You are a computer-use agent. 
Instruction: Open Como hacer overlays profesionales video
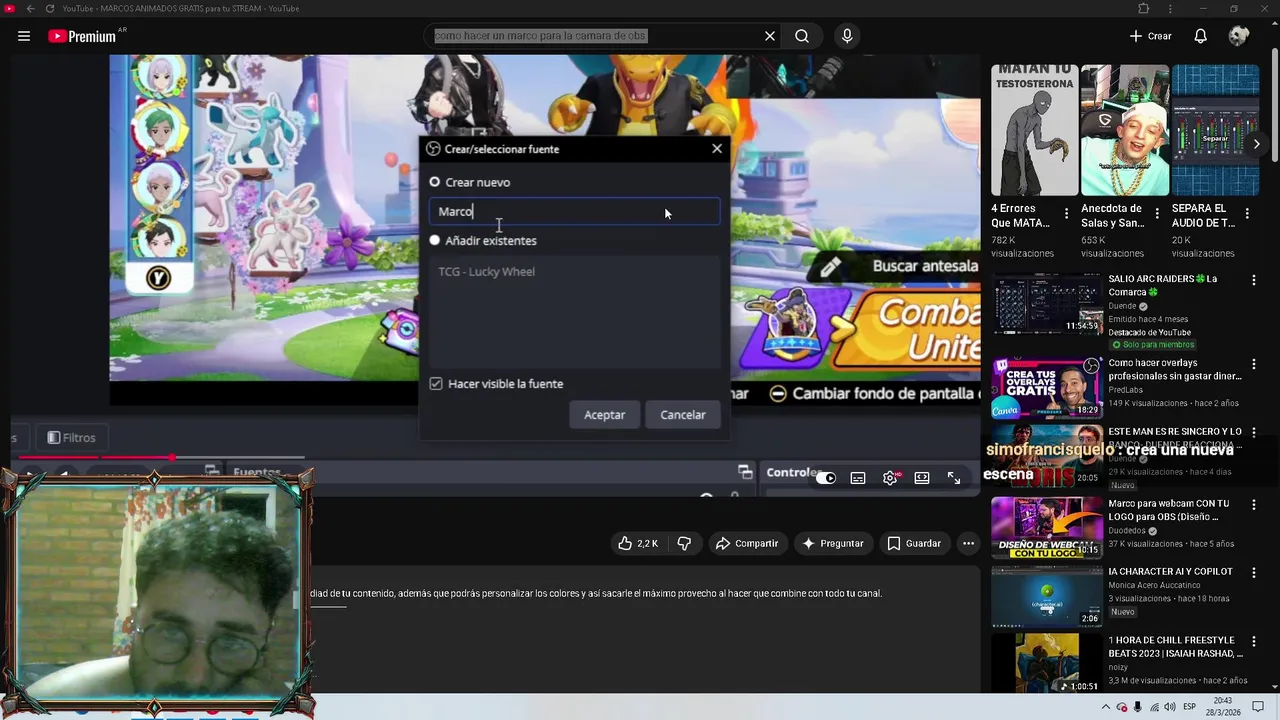[1175, 370]
